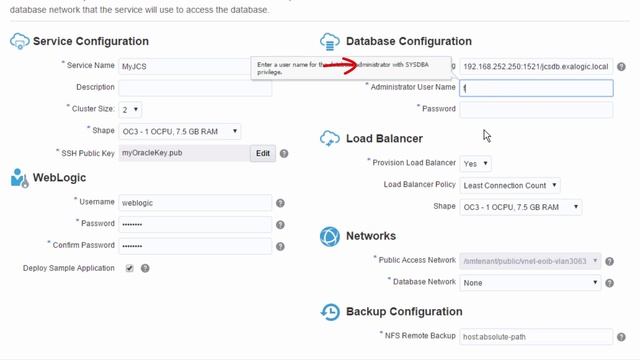Image resolution: width=640 pixels, height=360 pixels.
Task: Open help for Deploy Sample Application
Action: coord(145,268)
